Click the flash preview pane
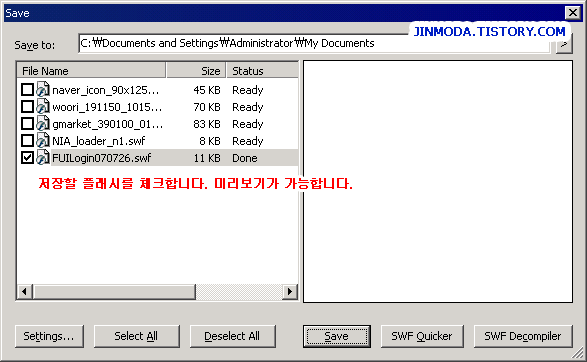587x362 pixels. click(x=438, y=181)
